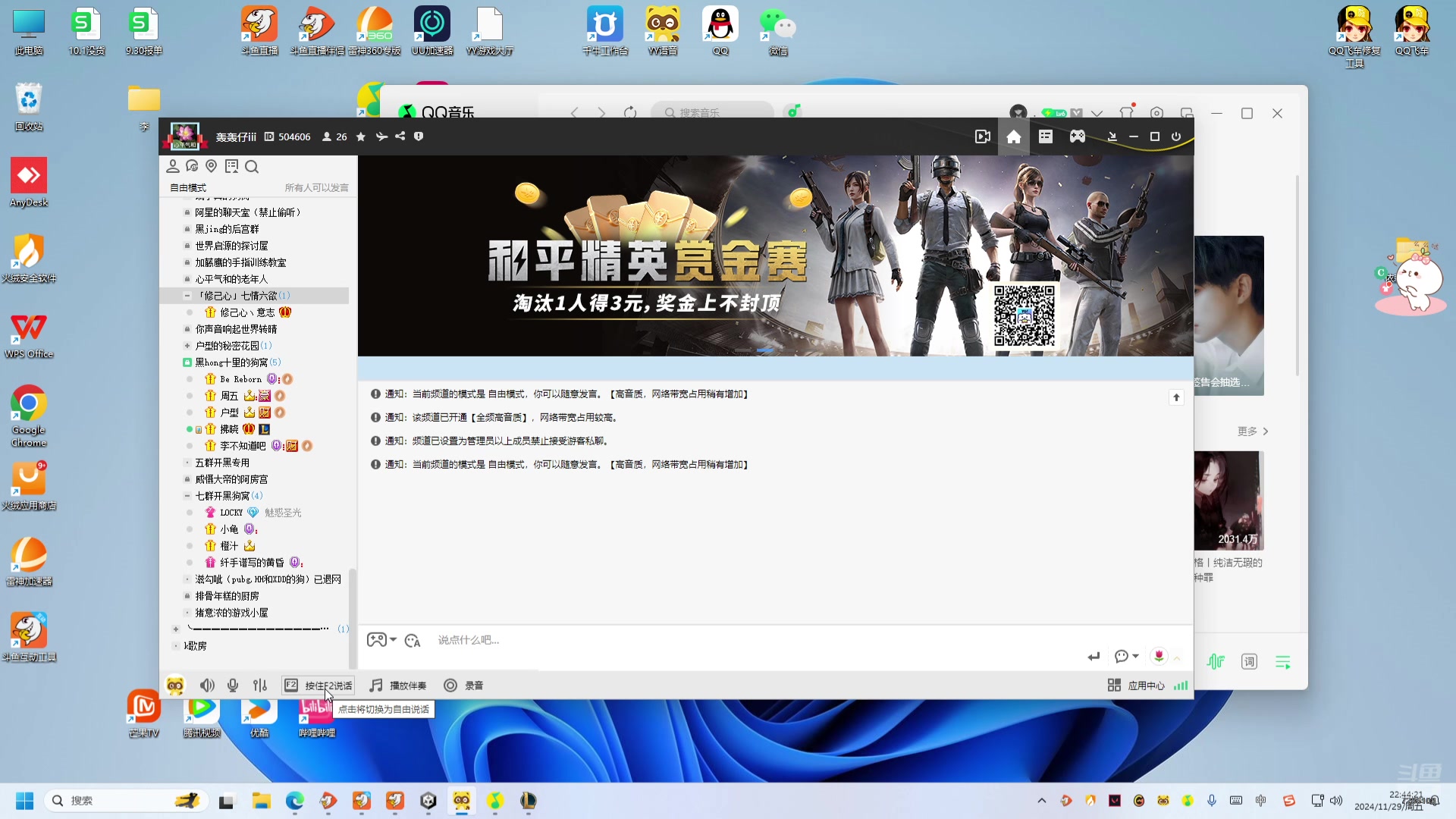The width and height of the screenshot is (1456, 819).
Task: Open the font and emoji settings icon
Action: pos(413,641)
